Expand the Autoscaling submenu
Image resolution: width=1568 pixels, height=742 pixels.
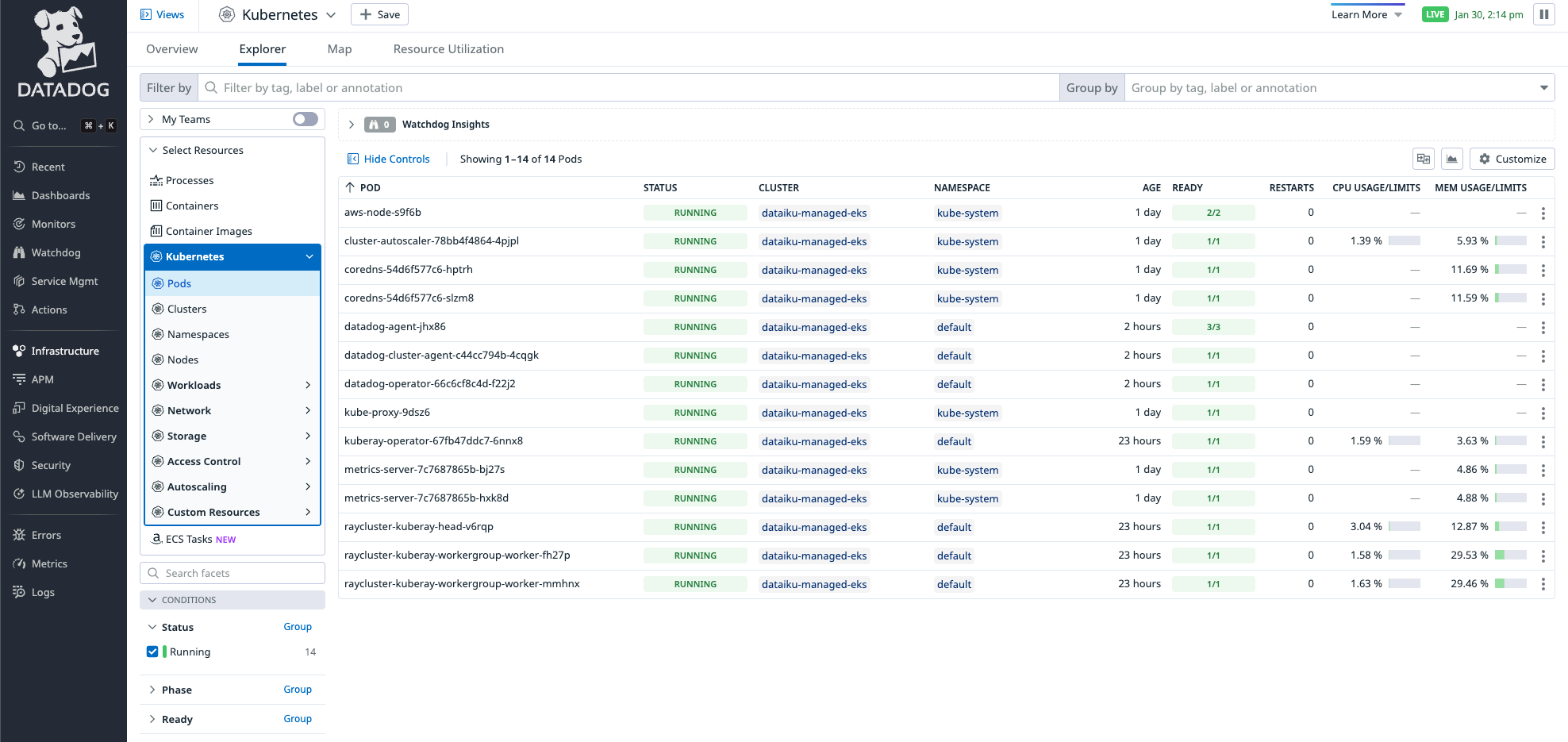308,486
